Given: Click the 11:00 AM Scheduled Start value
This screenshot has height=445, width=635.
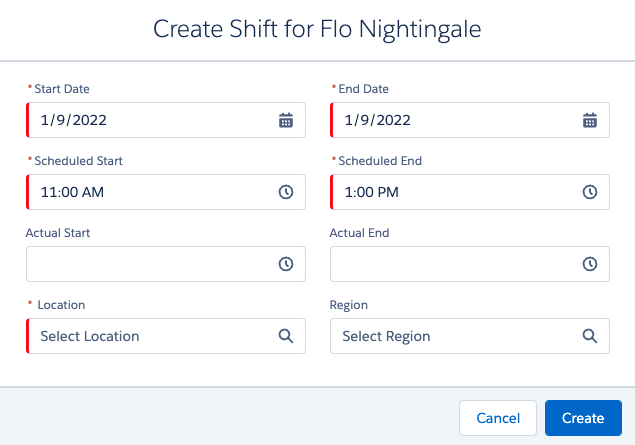Looking at the screenshot, I should 72,192.
